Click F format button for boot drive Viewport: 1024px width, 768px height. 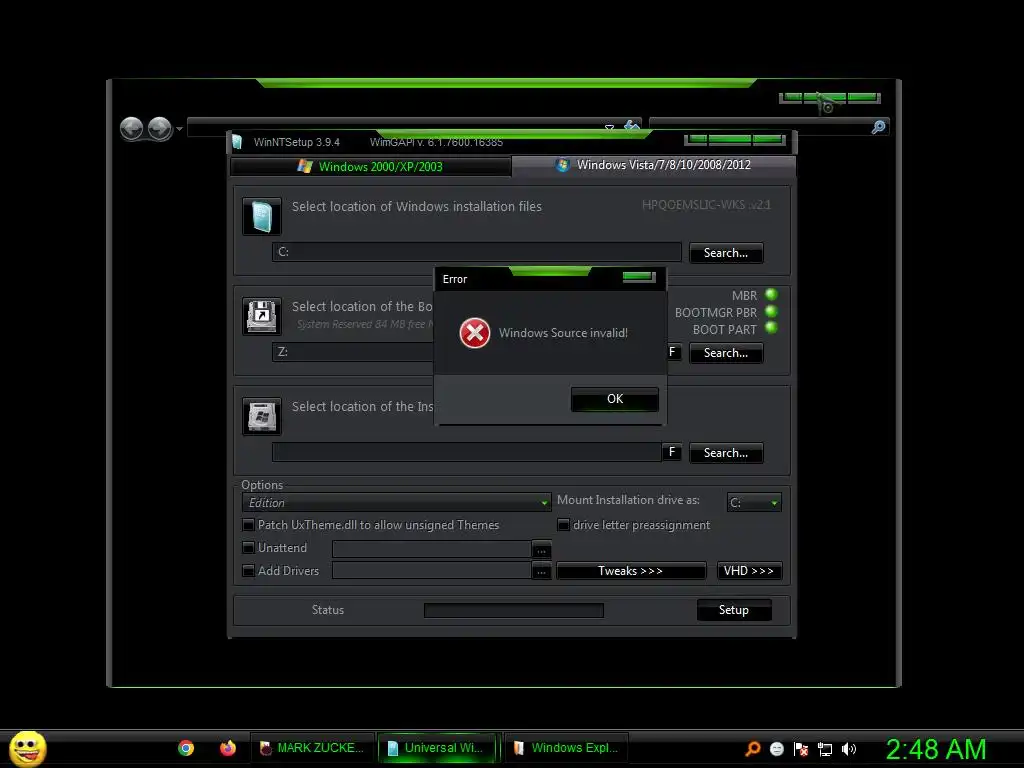[x=672, y=352]
